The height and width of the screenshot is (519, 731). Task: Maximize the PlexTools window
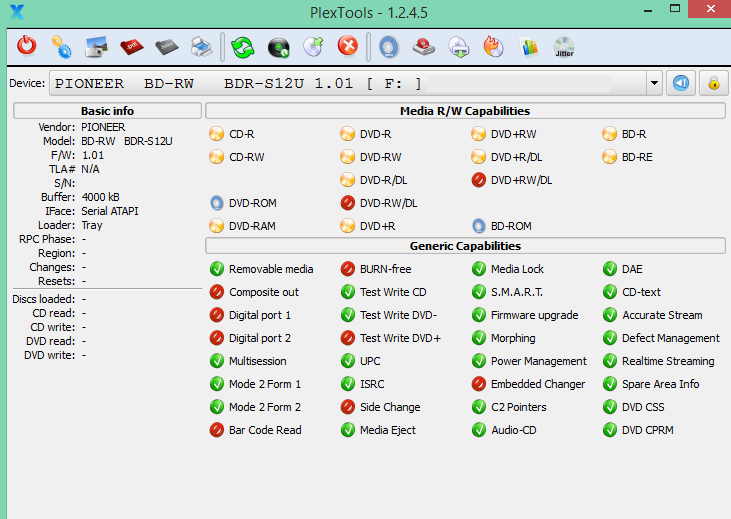click(x=675, y=8)
